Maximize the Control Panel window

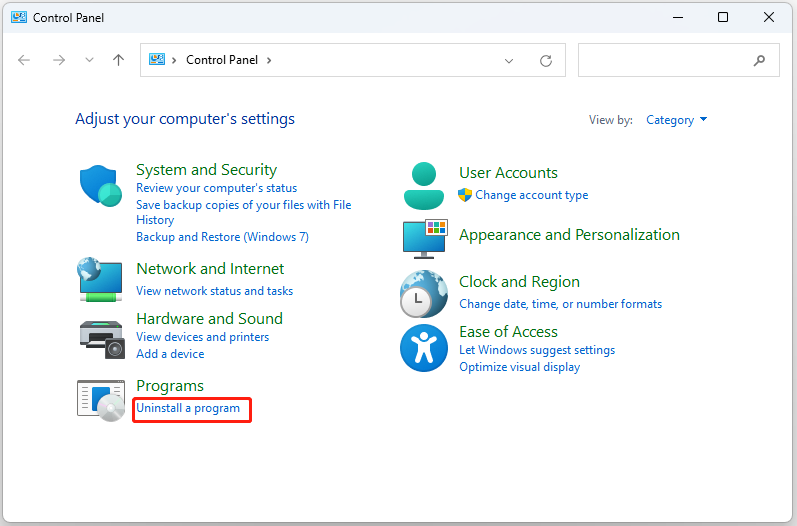coord(723,17)
